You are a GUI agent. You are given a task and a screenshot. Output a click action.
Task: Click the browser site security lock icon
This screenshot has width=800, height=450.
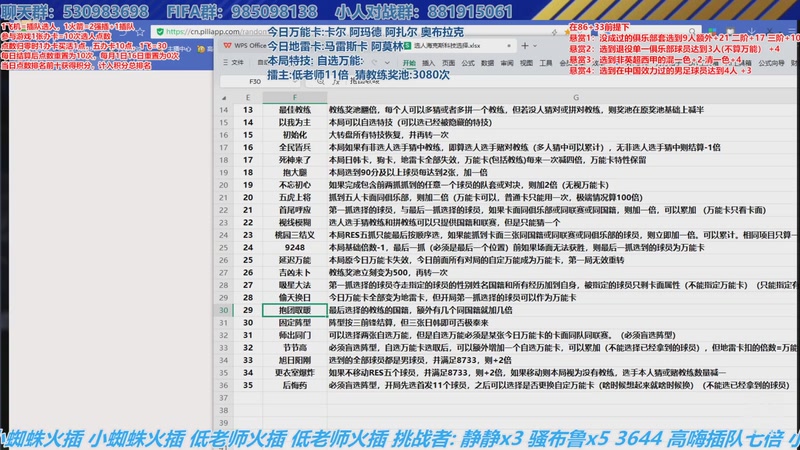160,32
